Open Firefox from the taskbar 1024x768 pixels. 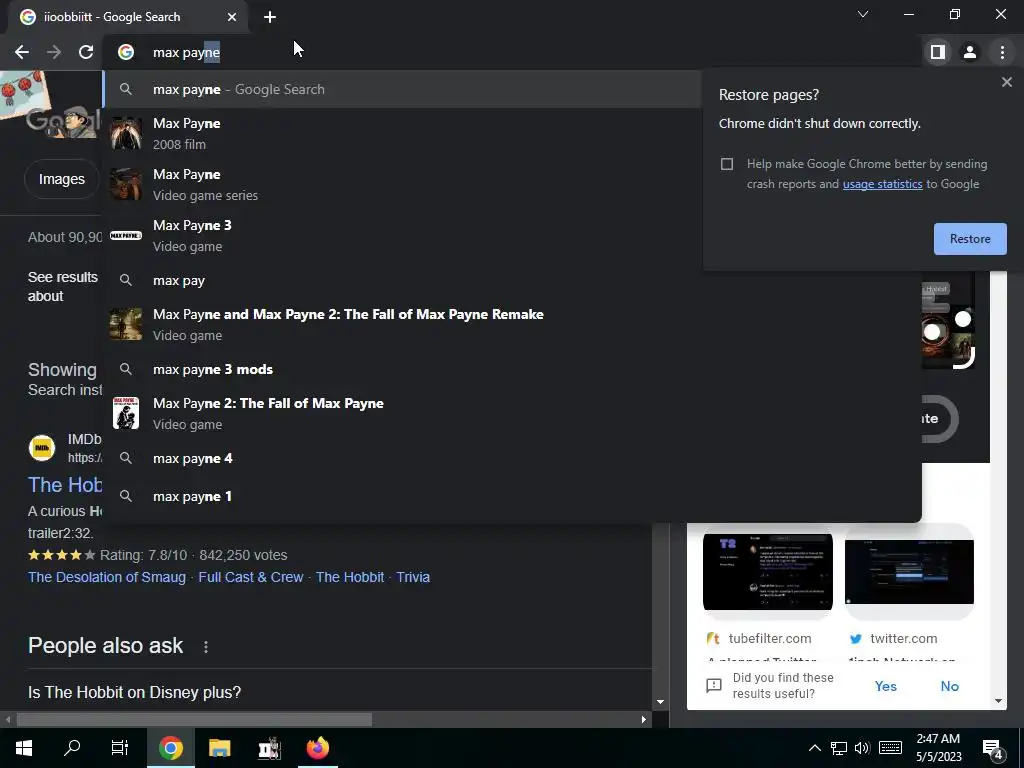pyautogui.click(x=318, y=748)
